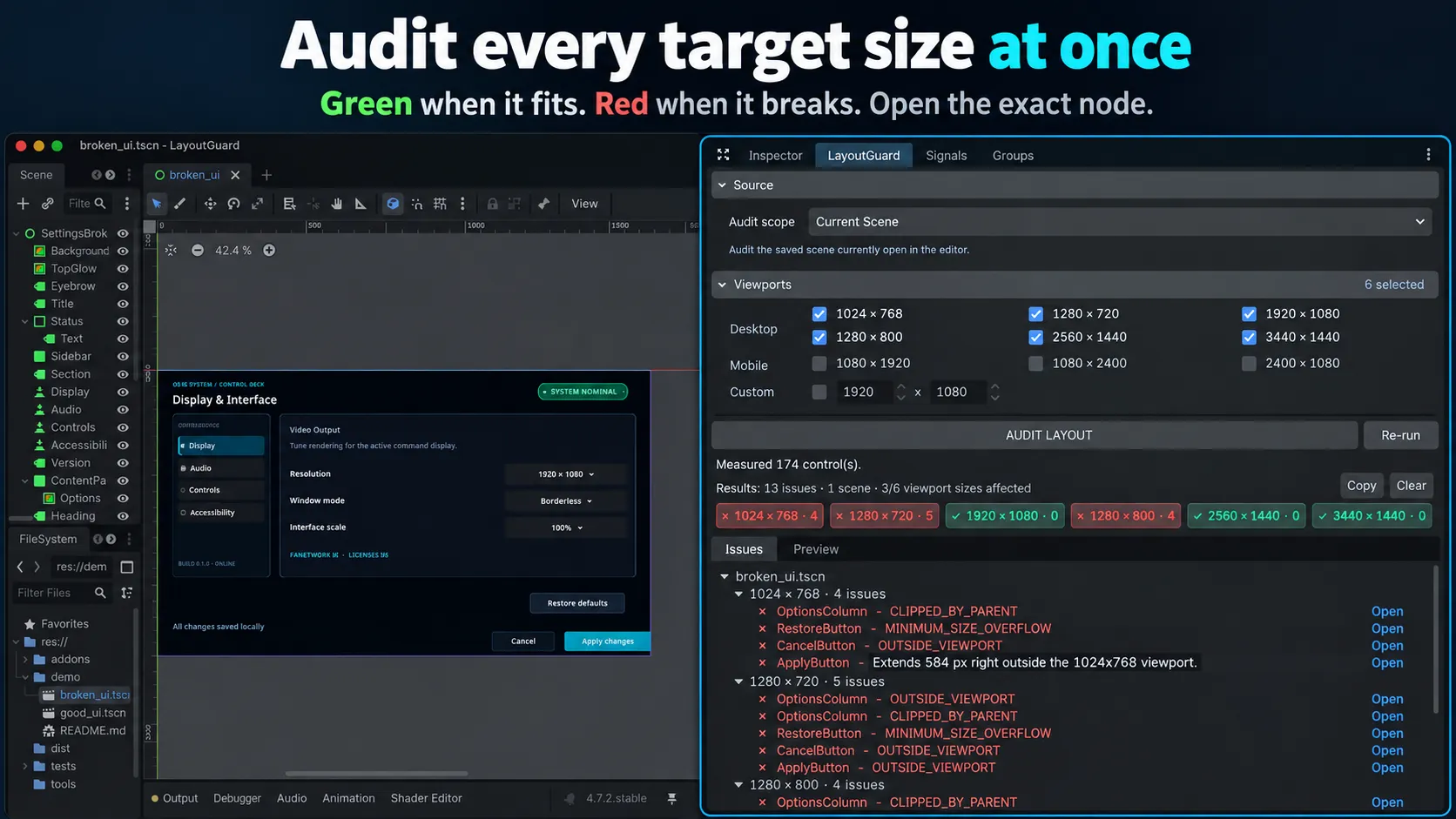
Task: Hide the Sidebar node visibility eye
Action: tap(123, 357)
